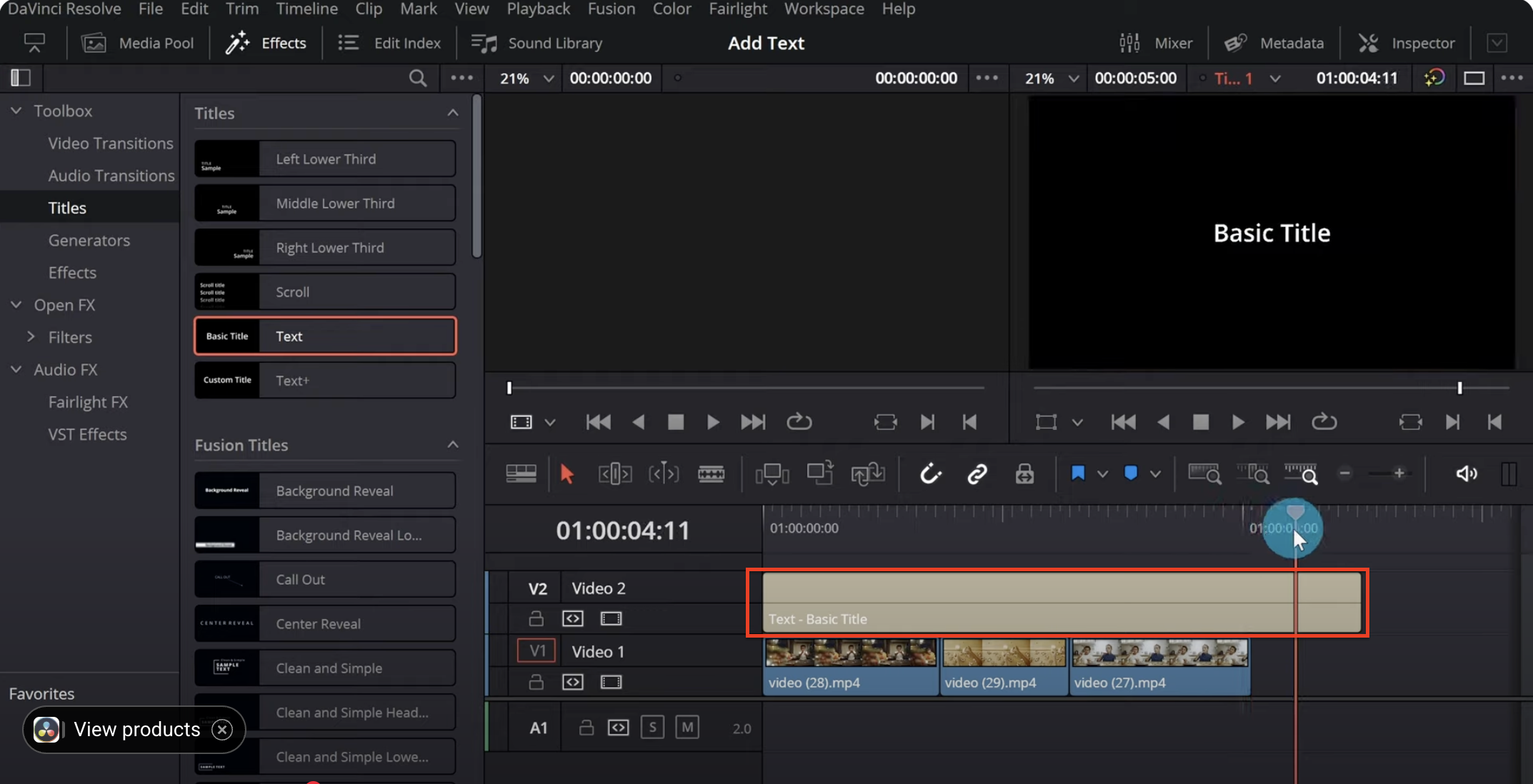Screen dimensions: 1533x784
Task: Click the View products button
Action: click(x=134, y=729)
